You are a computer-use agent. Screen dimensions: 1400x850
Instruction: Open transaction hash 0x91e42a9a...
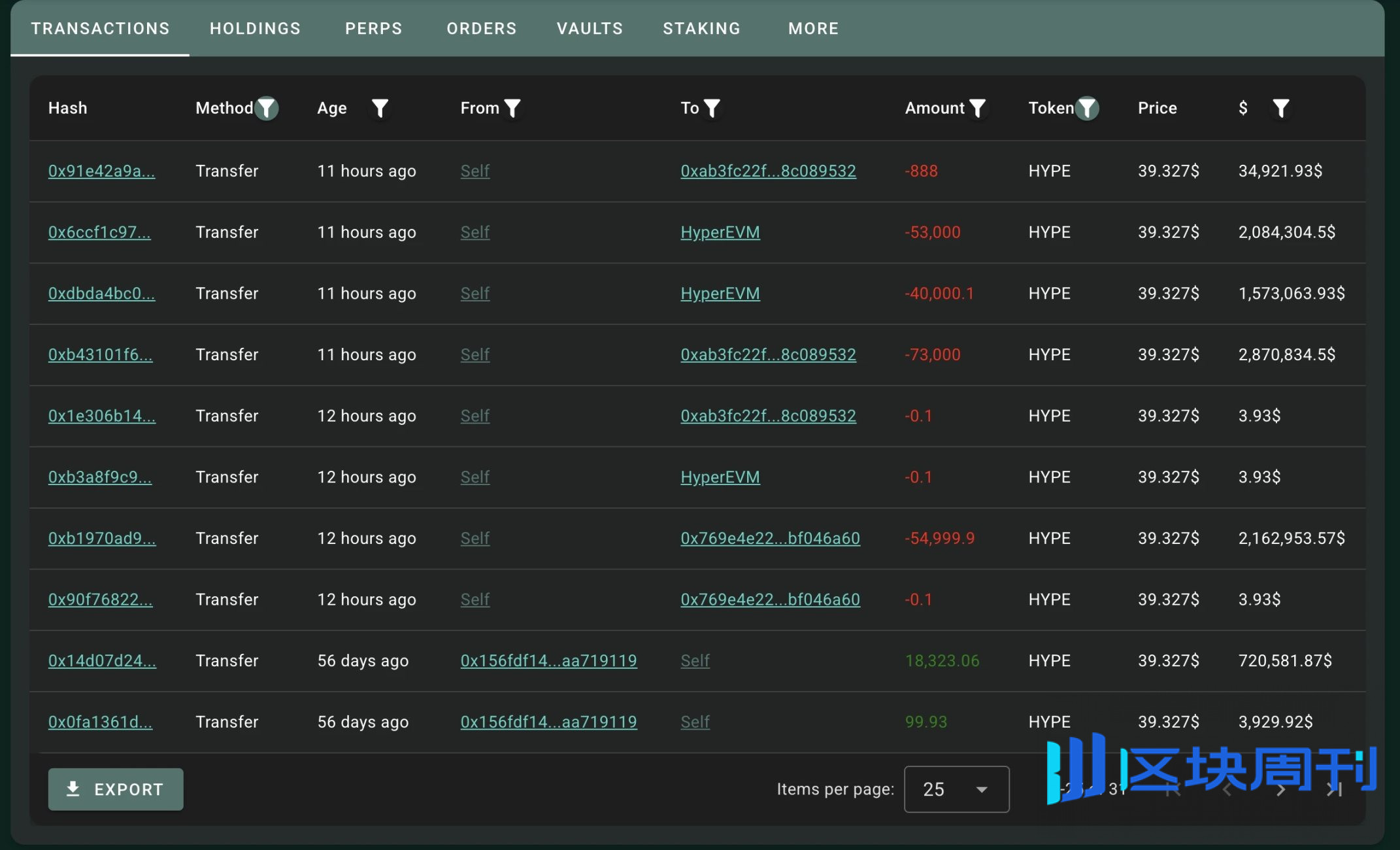pos(101,171)
